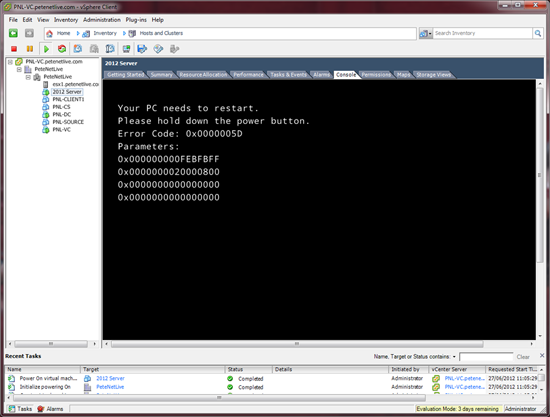Viewport: 550px width, 417px height.
Task: Click the PeteNetLive task target link
Action: [x=110, y=387]
